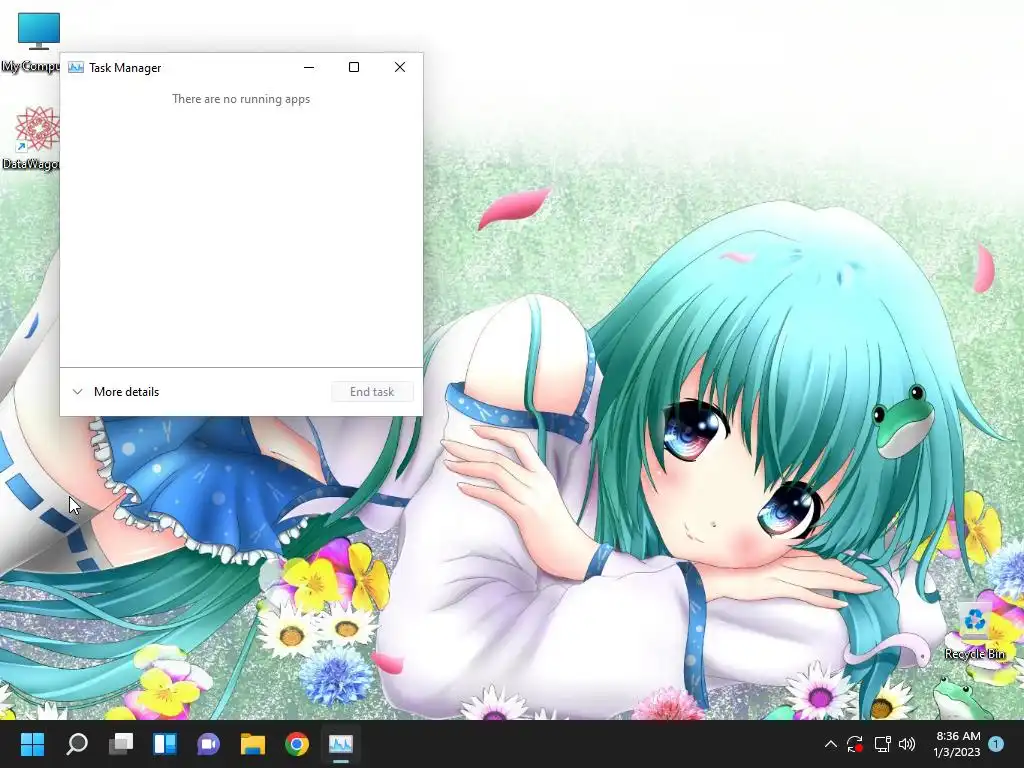The width and height of the screenshot is (1024, 768).
Task: Expand More details in Task Manager
Action: 116,392
